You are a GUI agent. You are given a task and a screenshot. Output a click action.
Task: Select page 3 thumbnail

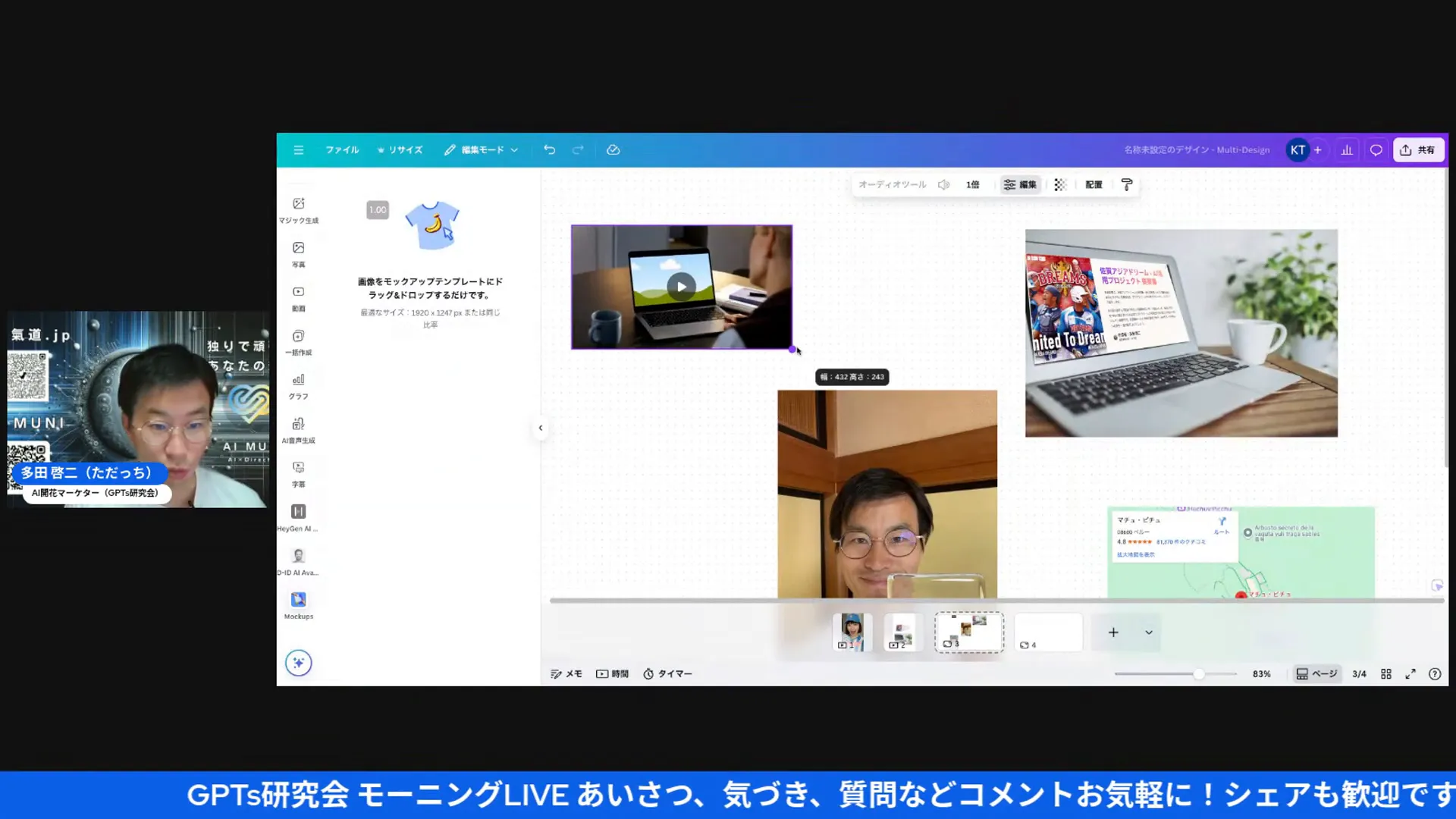pos(968,632)
